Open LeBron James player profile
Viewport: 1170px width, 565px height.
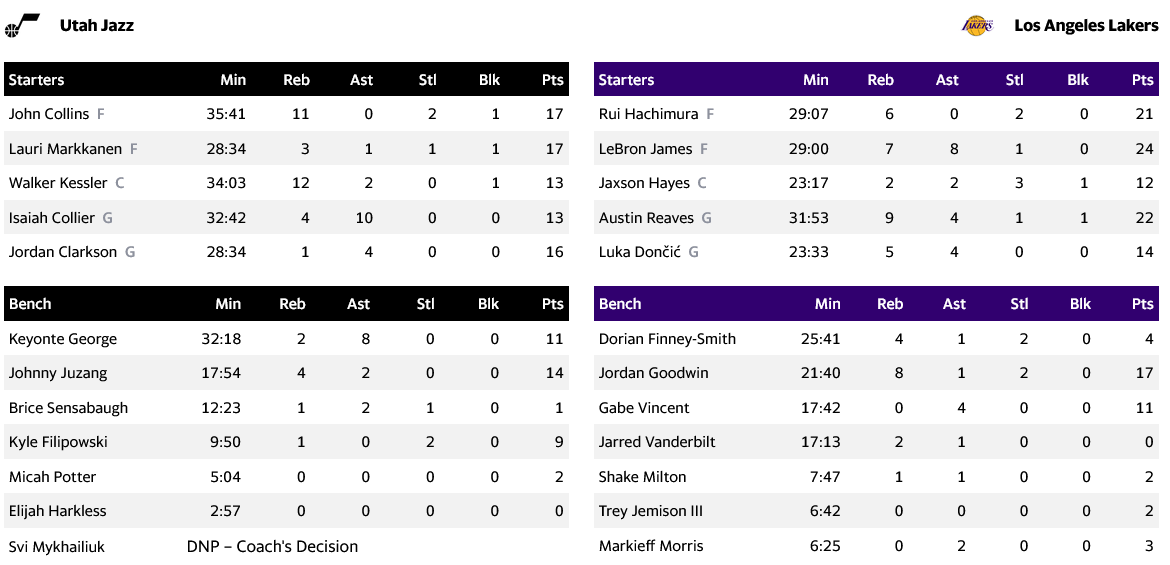tap(645, 149)
